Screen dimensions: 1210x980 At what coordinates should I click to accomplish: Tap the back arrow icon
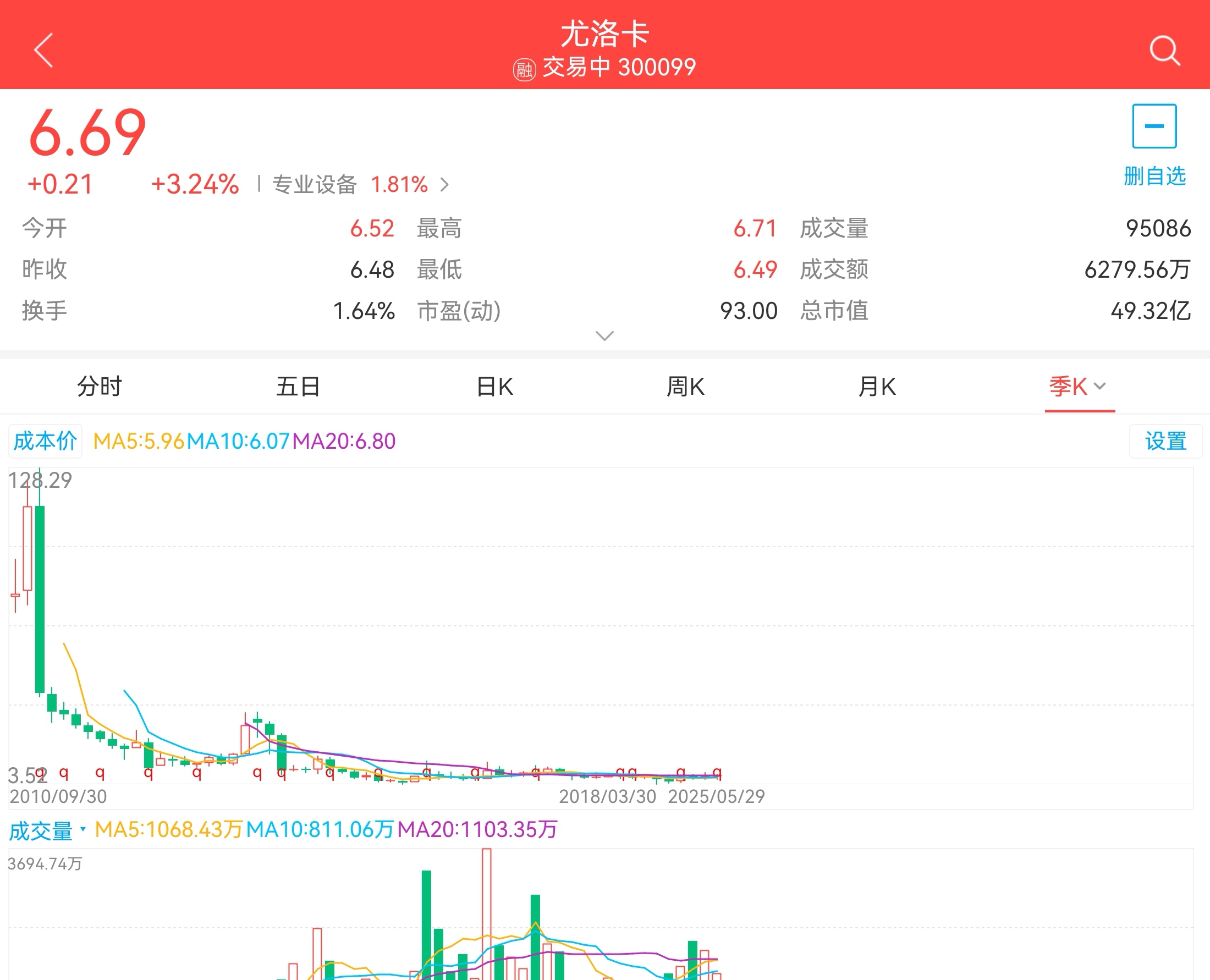tap(44, 50)
